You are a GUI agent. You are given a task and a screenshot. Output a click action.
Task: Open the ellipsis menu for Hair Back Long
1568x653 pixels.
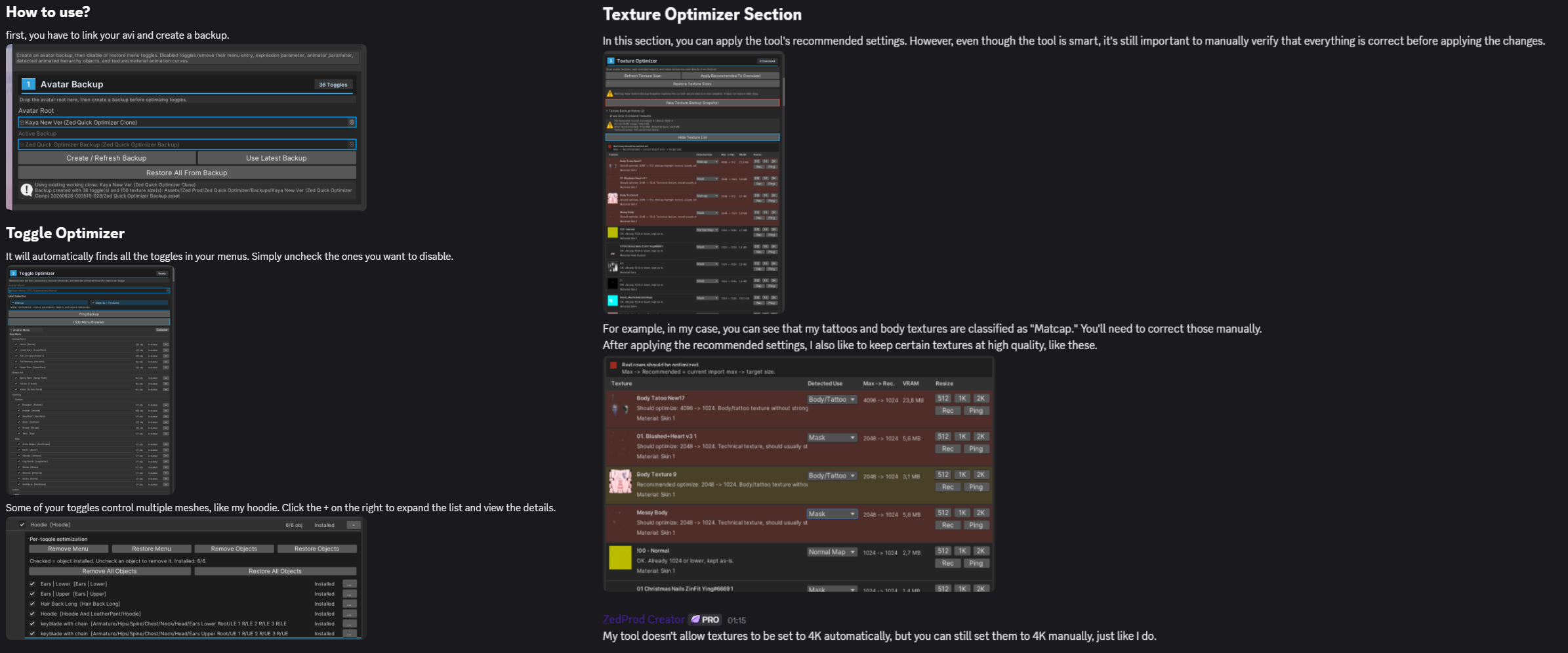(x=350, y=604)
